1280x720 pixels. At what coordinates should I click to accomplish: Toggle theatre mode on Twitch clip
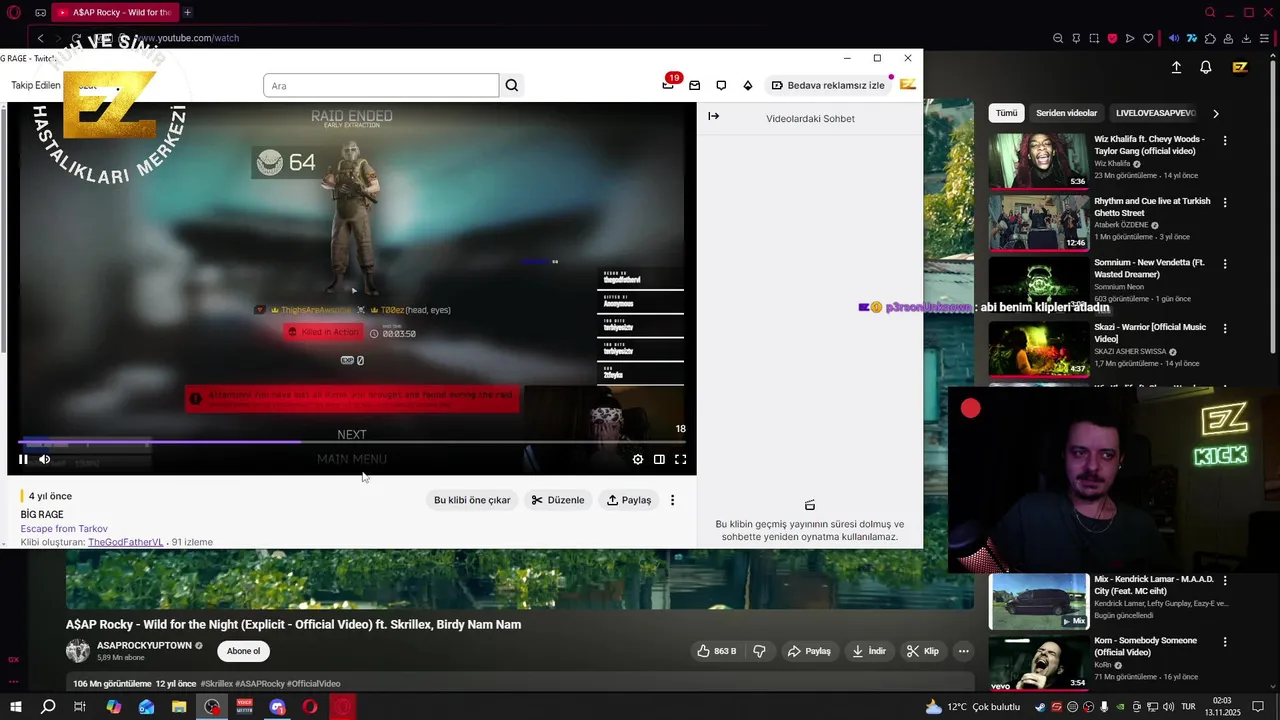tap(659, 459)
